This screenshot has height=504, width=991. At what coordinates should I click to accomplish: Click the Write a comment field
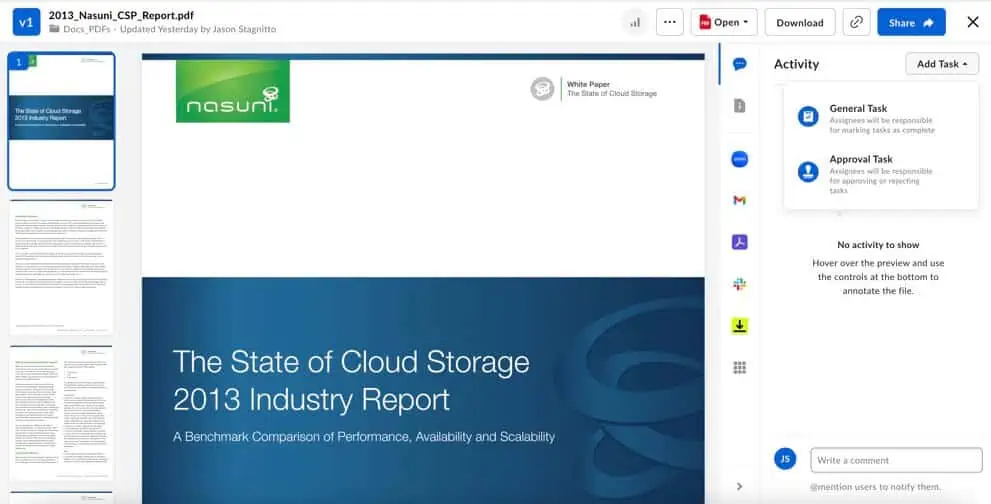click(x=896, y=460)
